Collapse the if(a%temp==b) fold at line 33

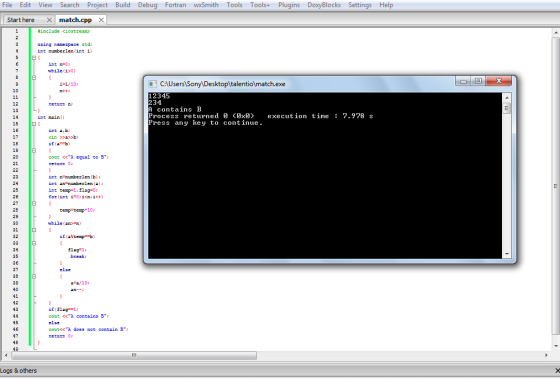coord(34,243)
